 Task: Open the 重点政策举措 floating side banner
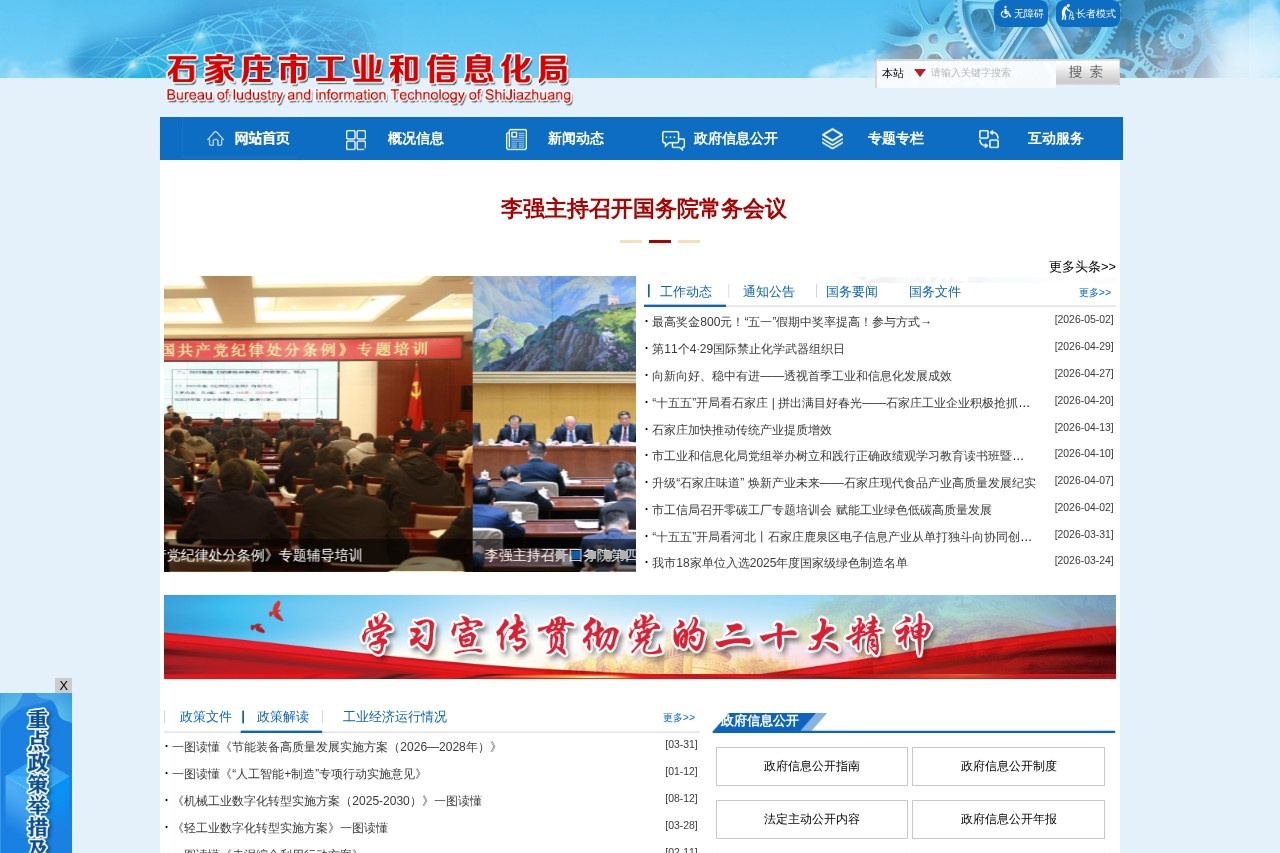click(36, 773)
